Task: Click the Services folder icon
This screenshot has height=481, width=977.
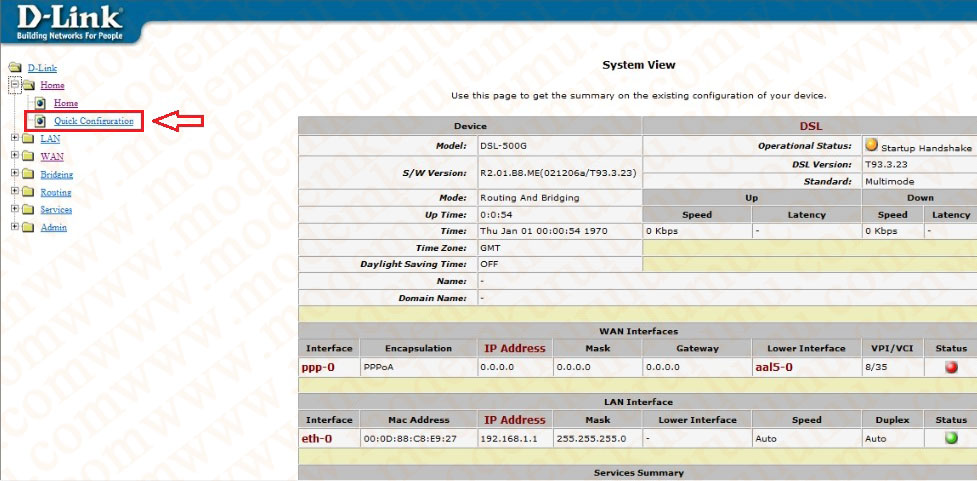Action: 27,209
